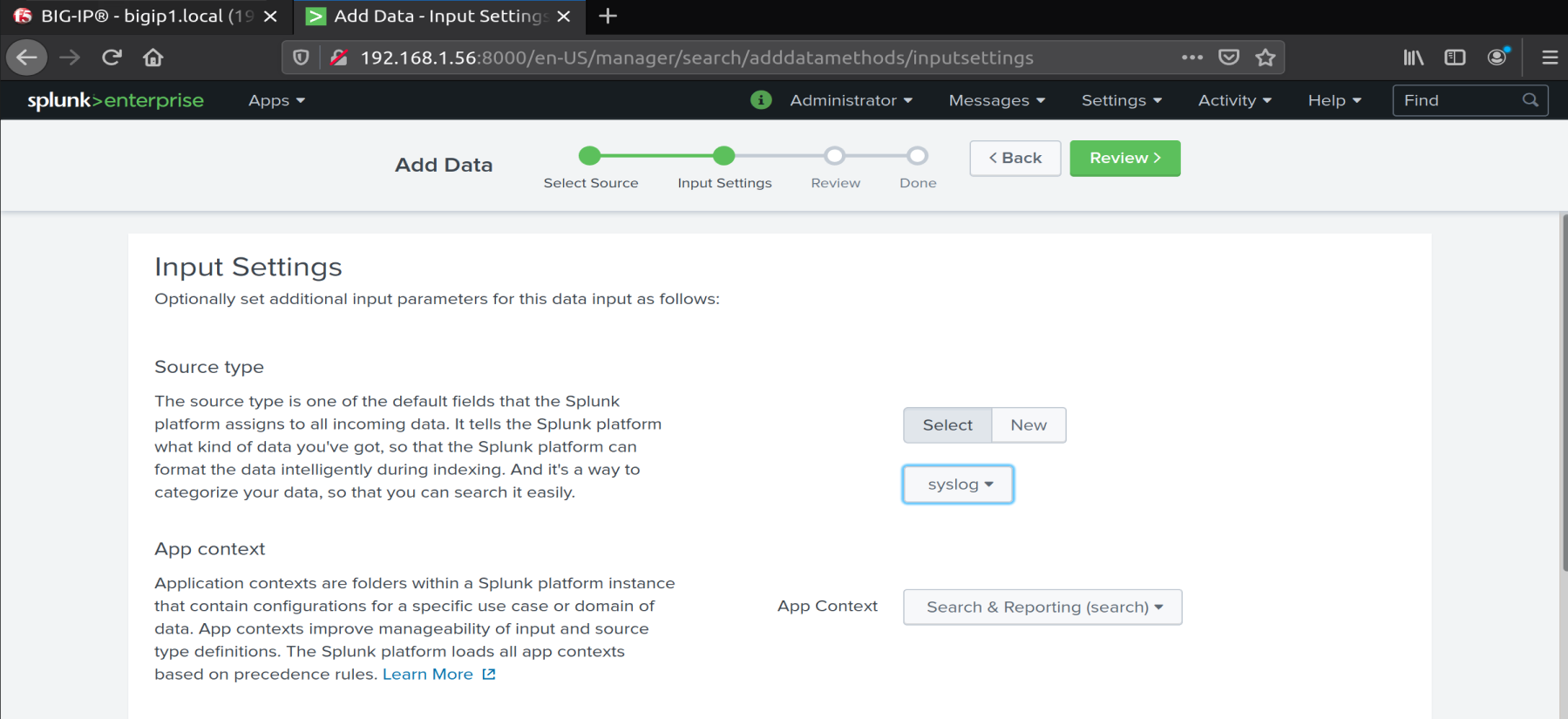Switch to BIG-IP bigip1.local tab
Viewport: 1568px width, 719px height.
coord(146,16)
